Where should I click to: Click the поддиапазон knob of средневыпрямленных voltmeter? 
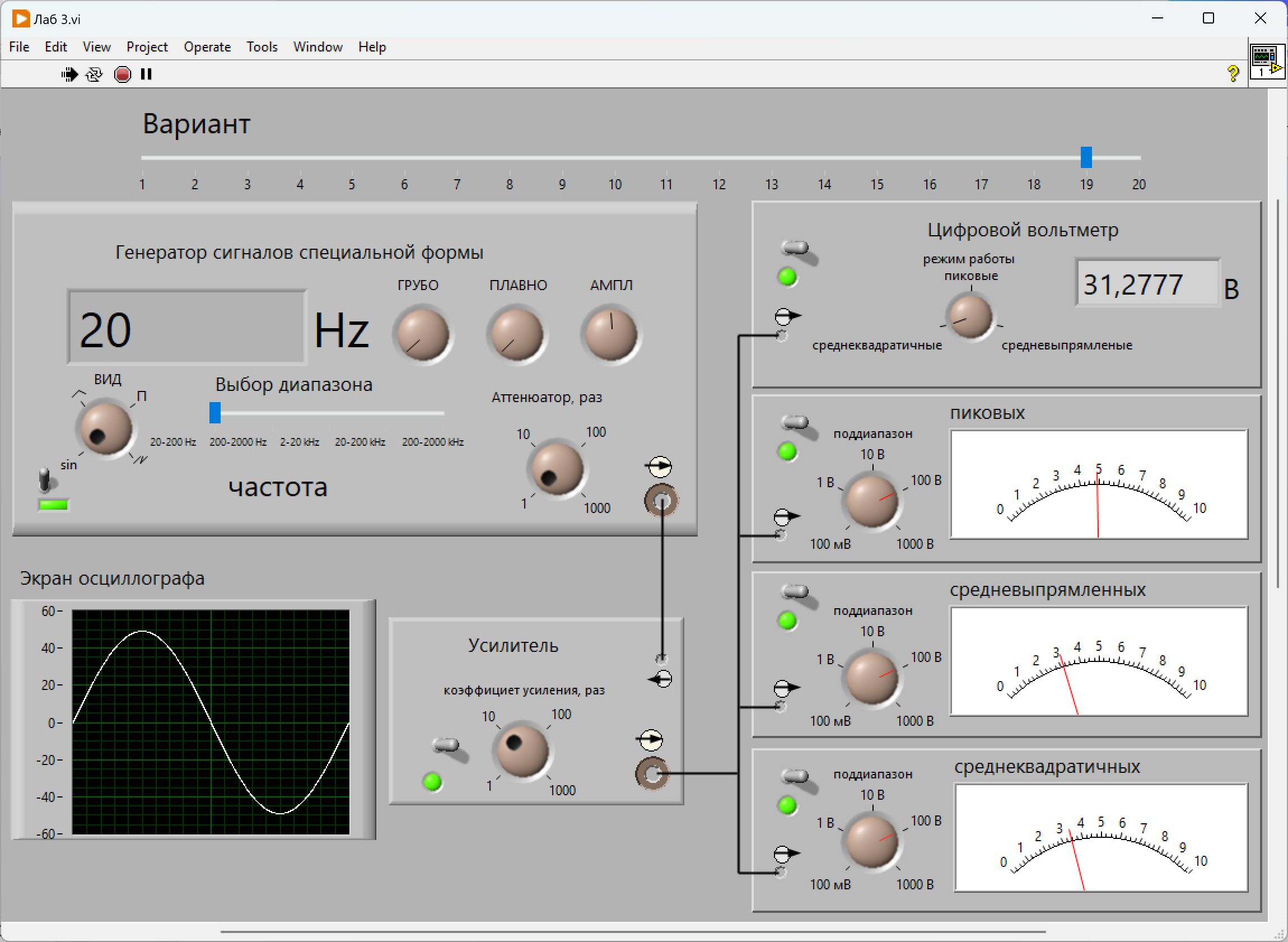(x=872, y=678)
